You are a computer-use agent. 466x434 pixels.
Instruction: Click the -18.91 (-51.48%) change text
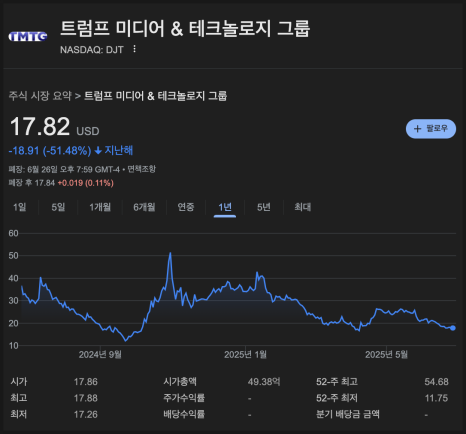click(50, 151)
